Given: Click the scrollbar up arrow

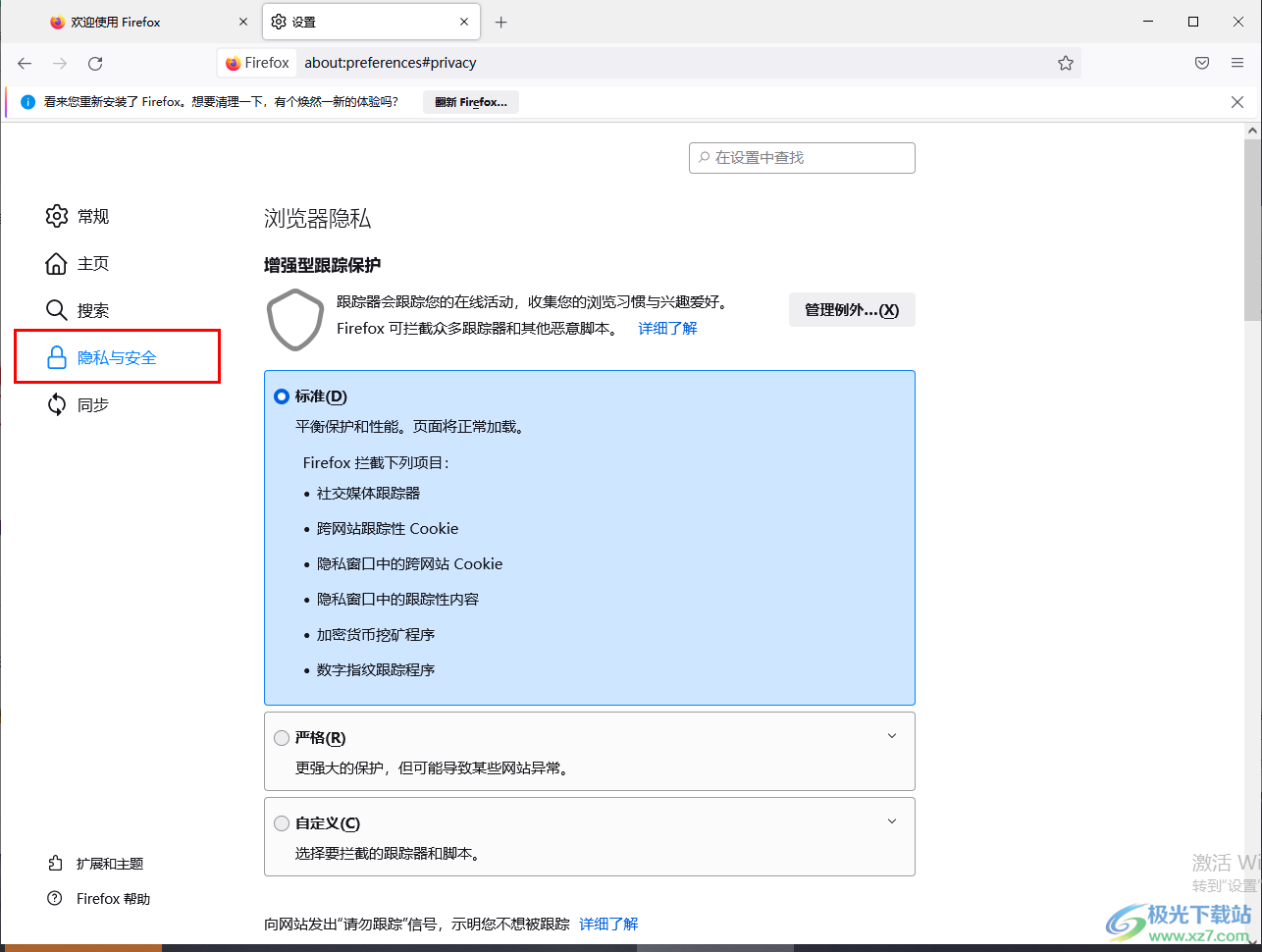Looking at the screenshot, I should tap(1253, 130).
